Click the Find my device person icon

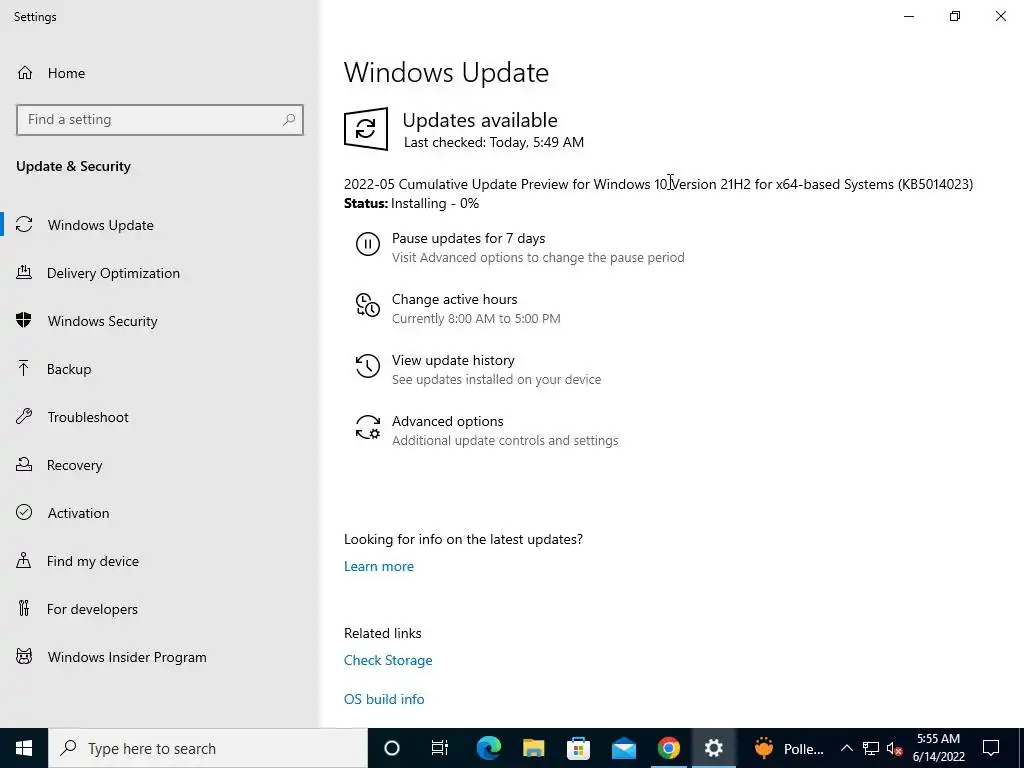click(24, 561)
